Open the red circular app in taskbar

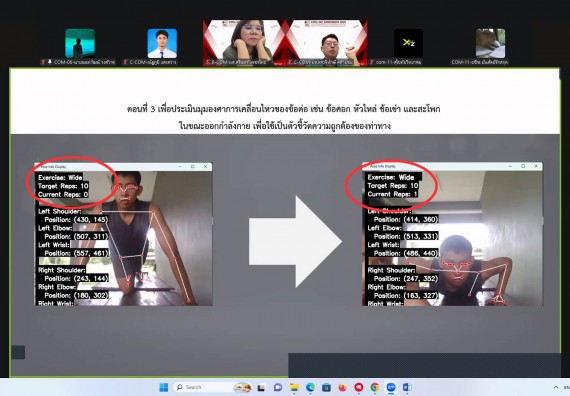[x=358, y=388]
